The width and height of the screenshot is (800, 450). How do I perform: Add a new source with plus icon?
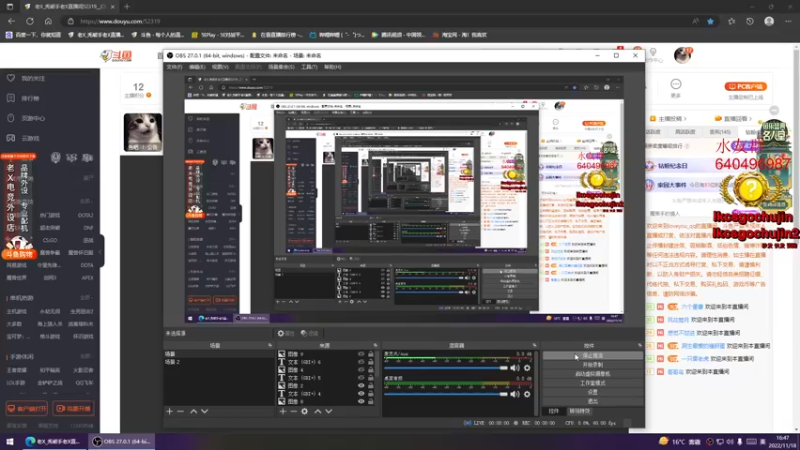tap(283, 411)
